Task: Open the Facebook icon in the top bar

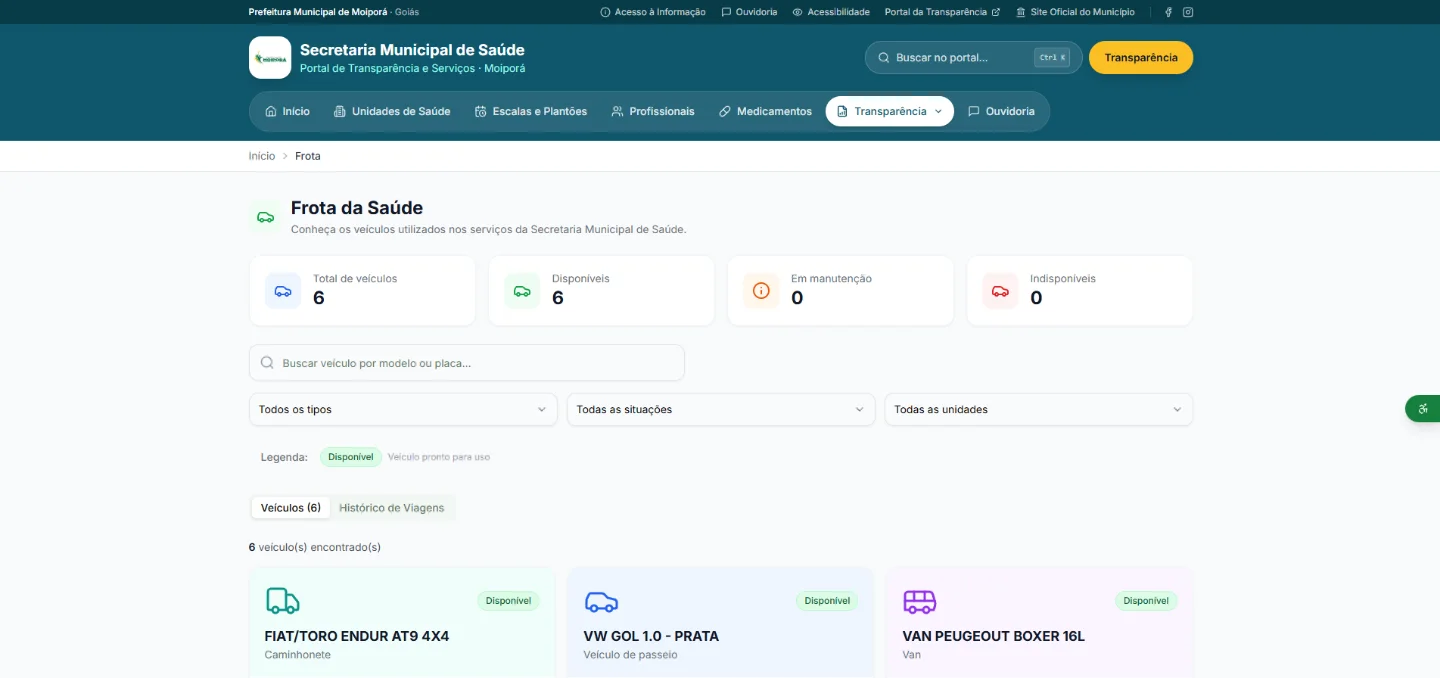Action: tap(1168, 12)
